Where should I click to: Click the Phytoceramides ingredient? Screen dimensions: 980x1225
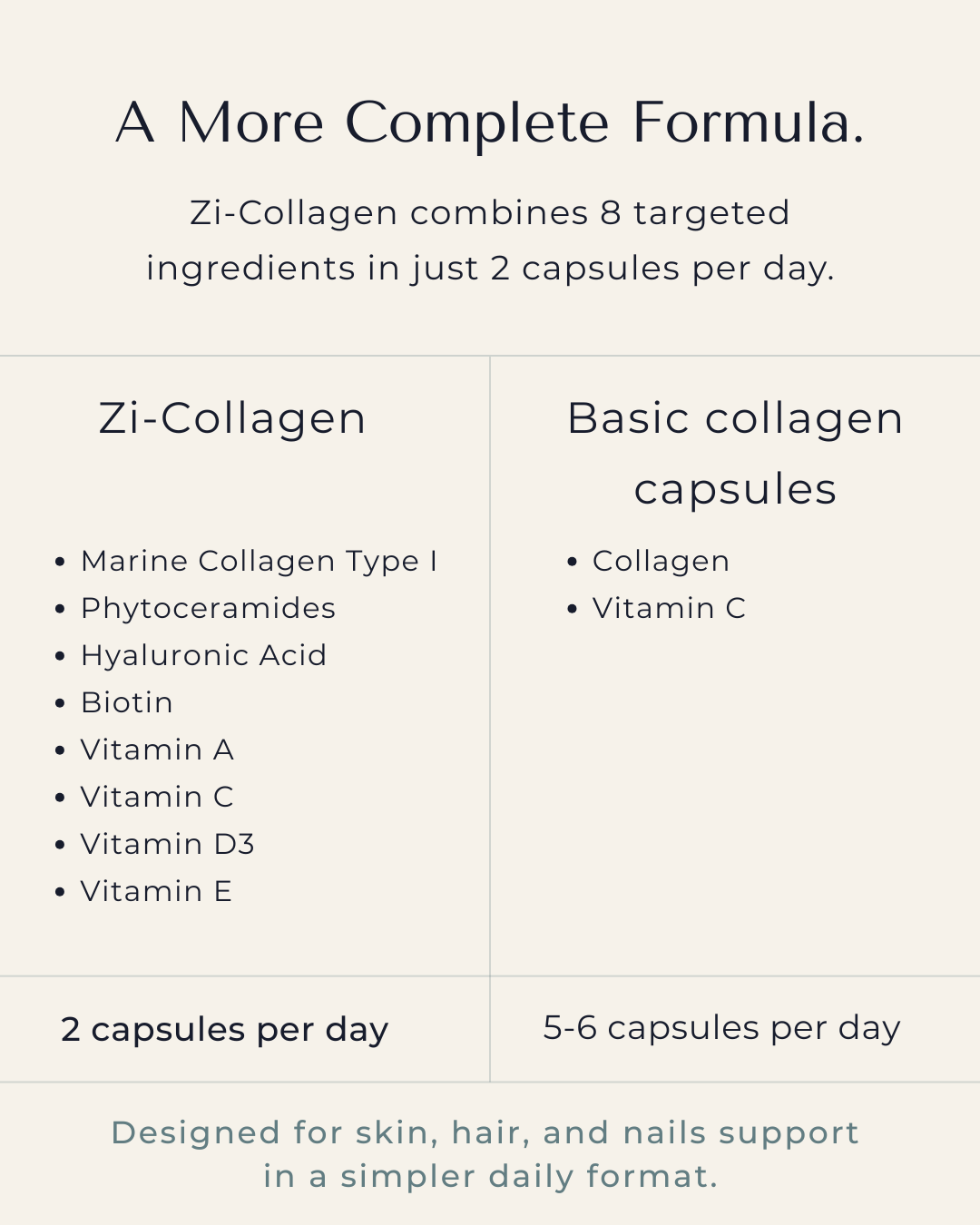208,608
